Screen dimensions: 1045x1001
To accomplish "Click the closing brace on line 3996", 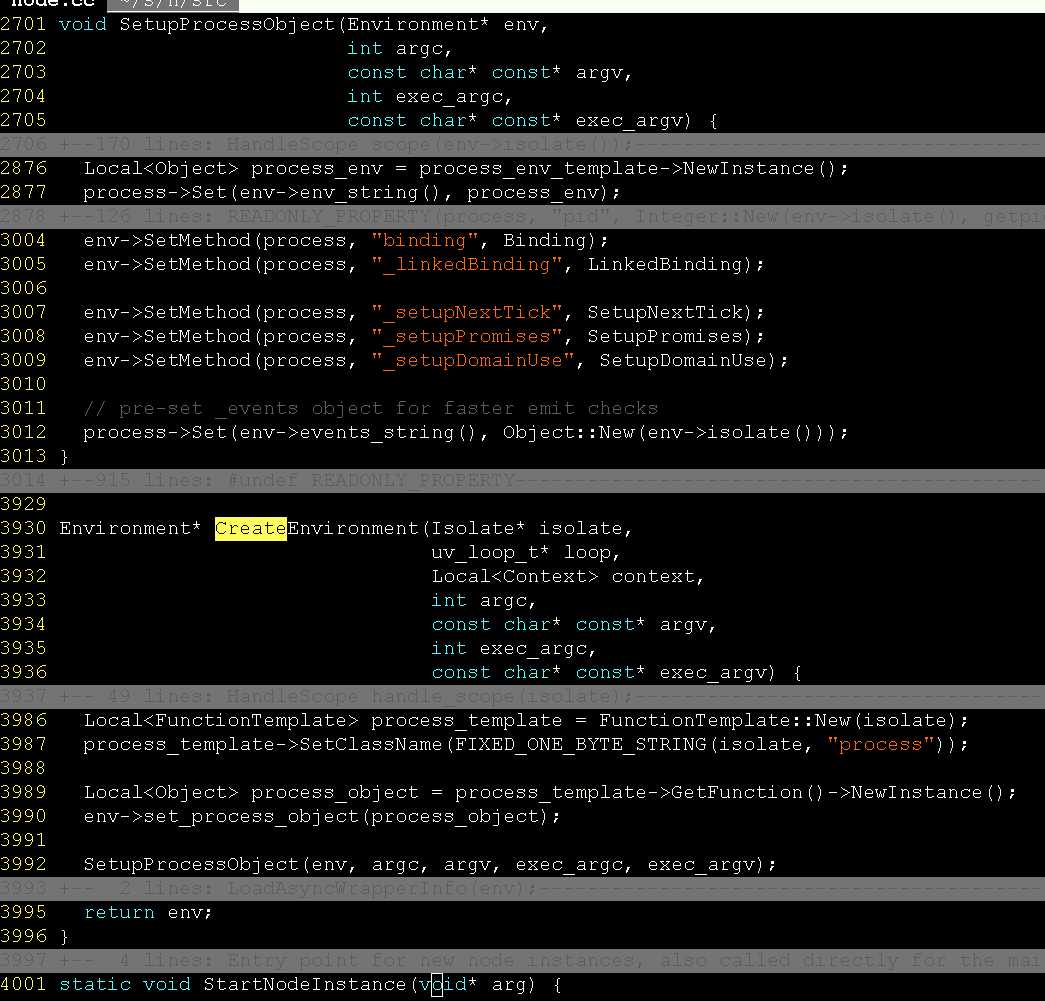I will click(64, 936).
